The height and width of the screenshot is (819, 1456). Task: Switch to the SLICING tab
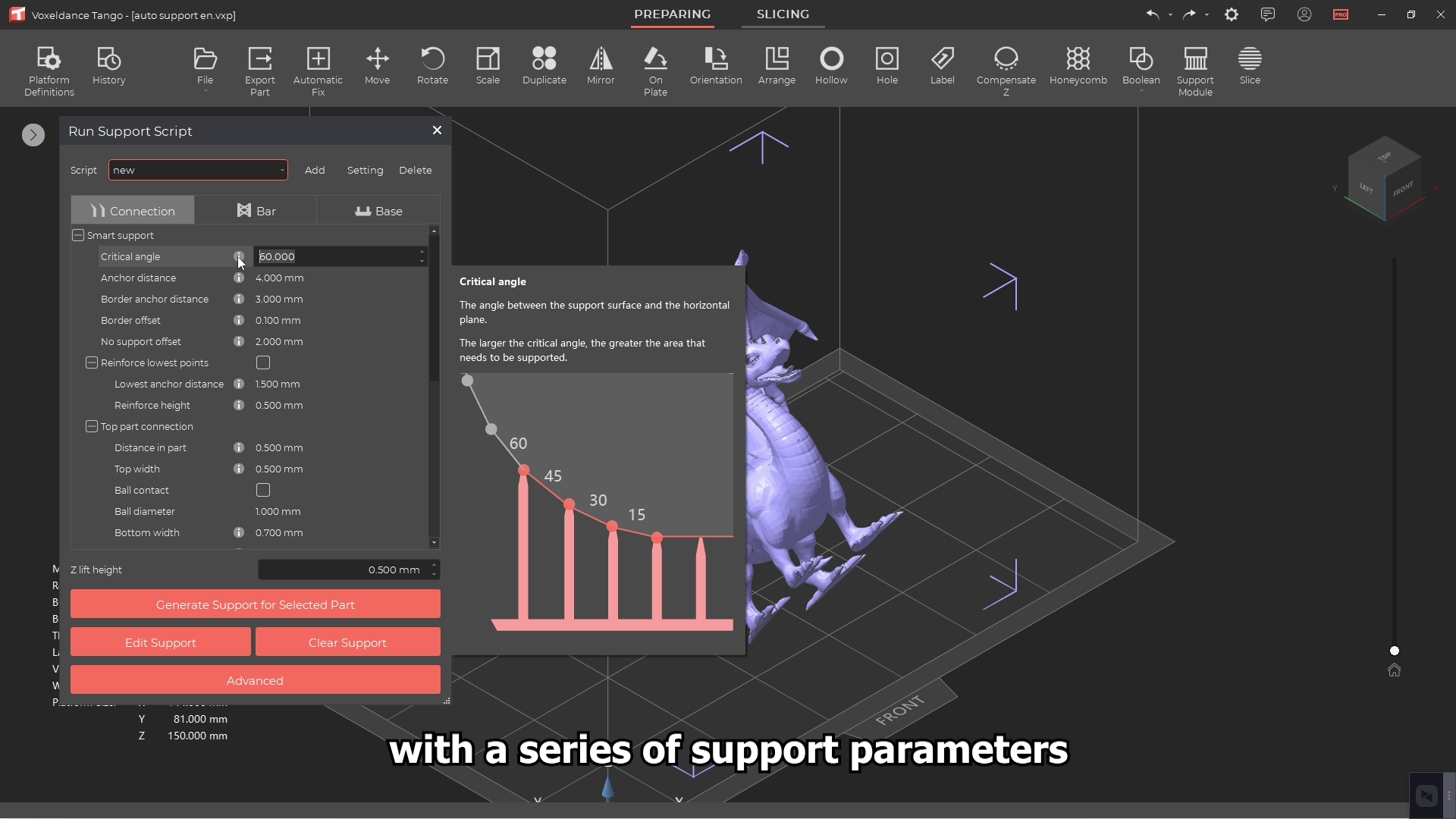point(783,14)
